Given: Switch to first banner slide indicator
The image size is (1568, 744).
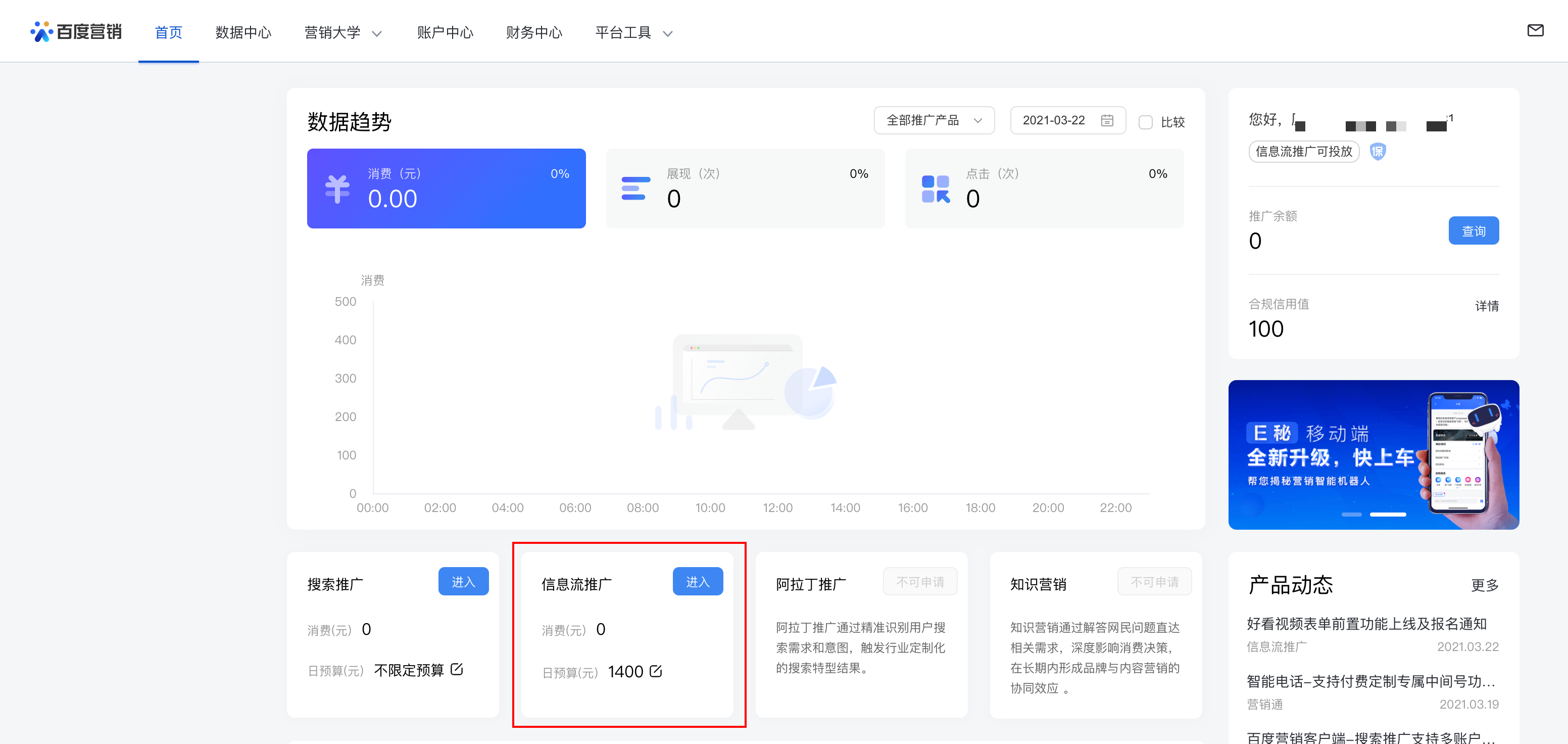Looking at the screenshot, I should tap(1351, 515).
